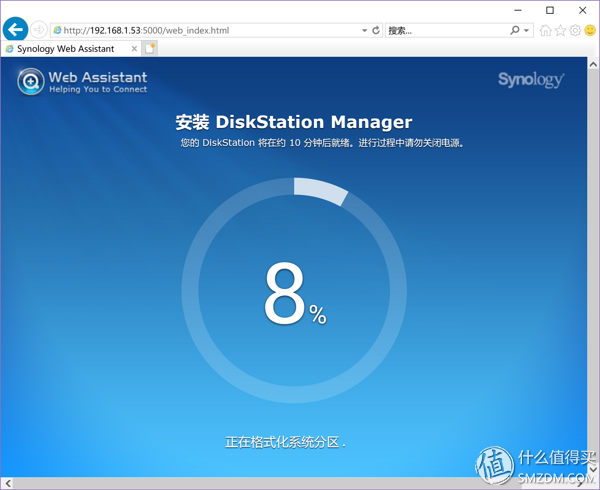Image resolution: width=600 pixels, height=490 pixels.
Task: Click the Synology brand logo
Action: [531, 80]
